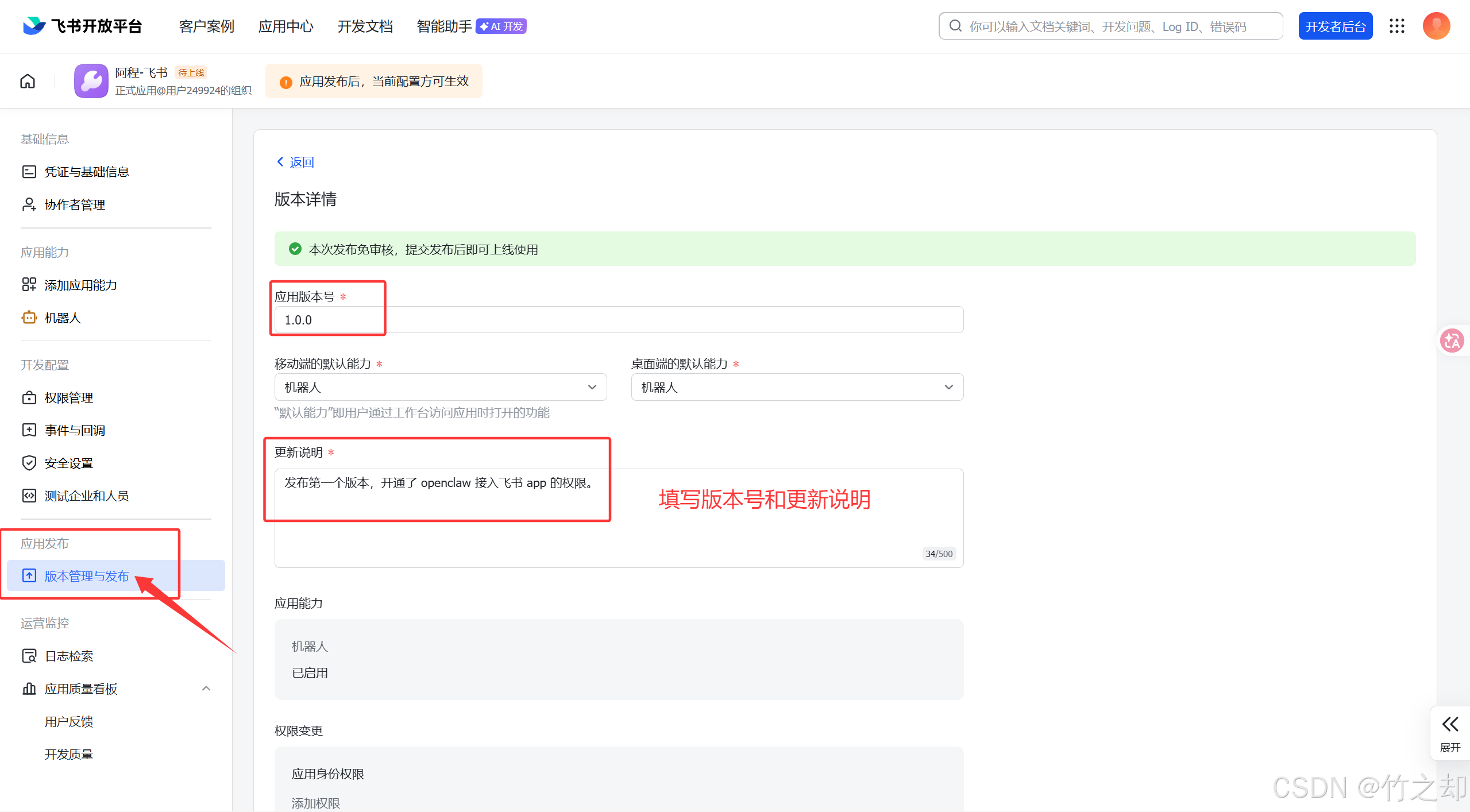Click the 阿程-飞书 purple app icon
Image resolution: width=1470 pixels, height=812 pixels.
pos(91,81)
